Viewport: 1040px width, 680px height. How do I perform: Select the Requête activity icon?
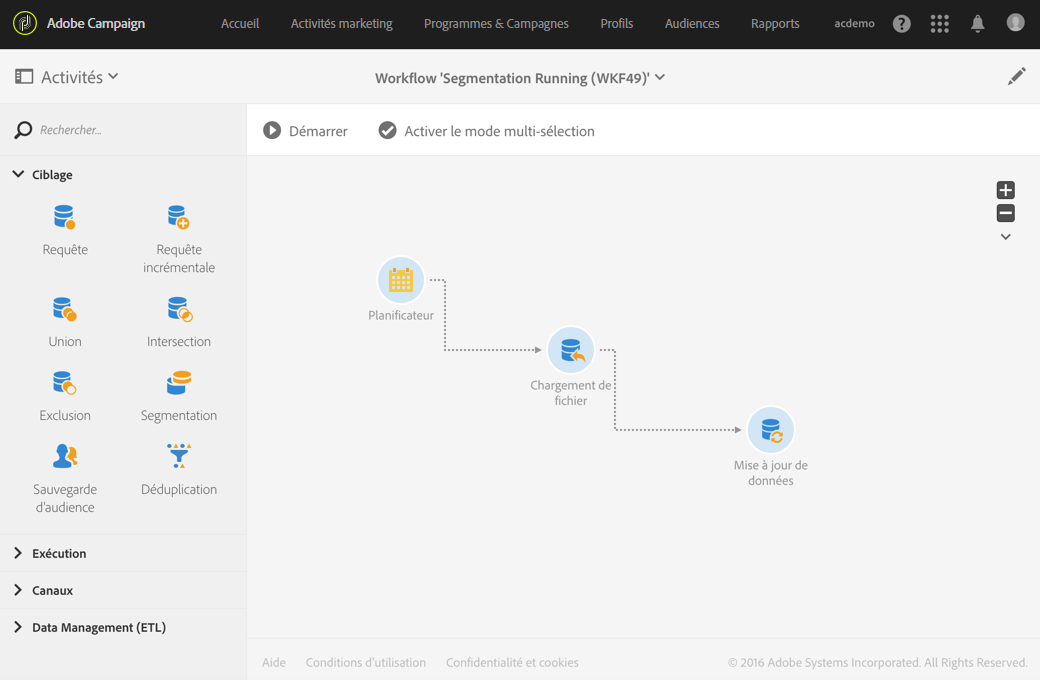tap(65, 217)
